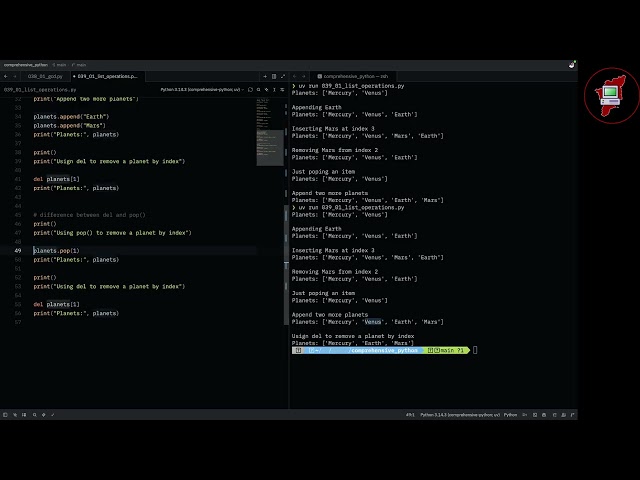Toggle the outline panel from status bar
The image size is (640, 480).
(x=24, y=415)
